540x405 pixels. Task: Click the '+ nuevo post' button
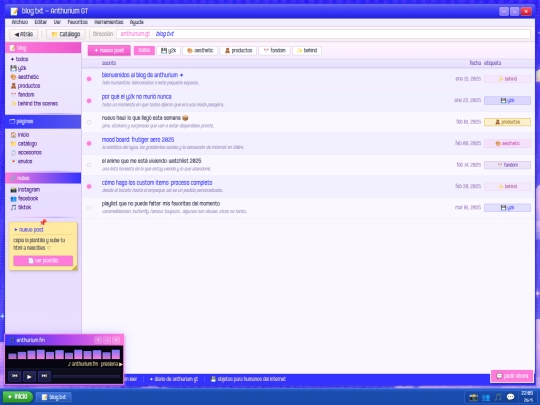[x=109, y=51]
